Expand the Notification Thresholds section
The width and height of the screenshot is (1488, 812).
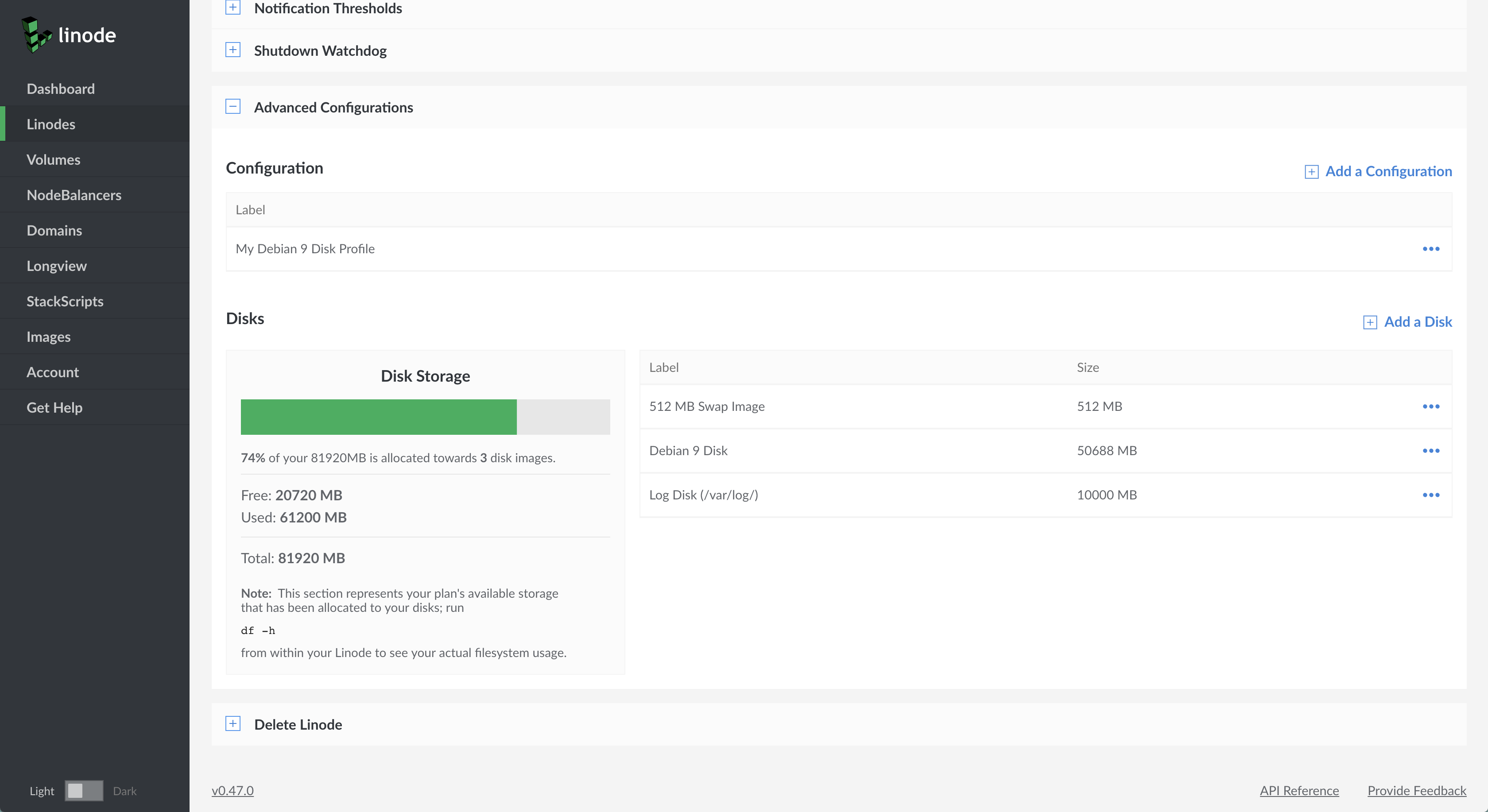pos(233,8)
